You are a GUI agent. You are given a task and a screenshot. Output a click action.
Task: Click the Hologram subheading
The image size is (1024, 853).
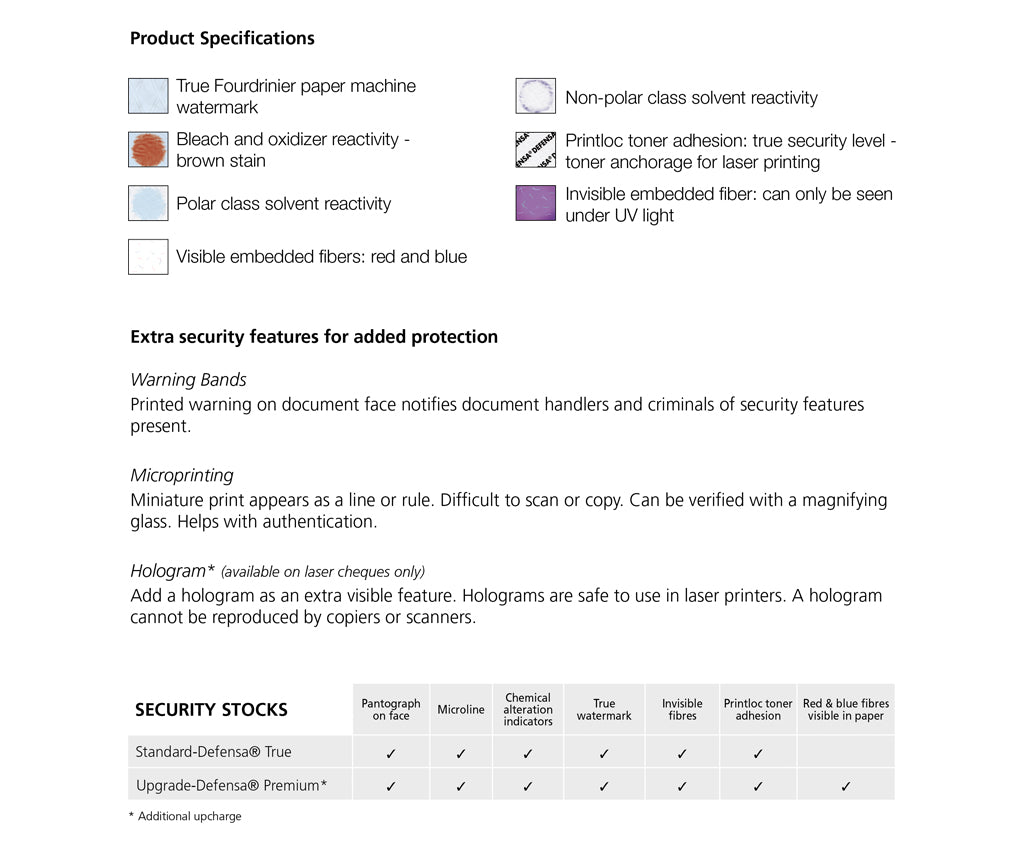pyautogui.click(x=172, y=571)
